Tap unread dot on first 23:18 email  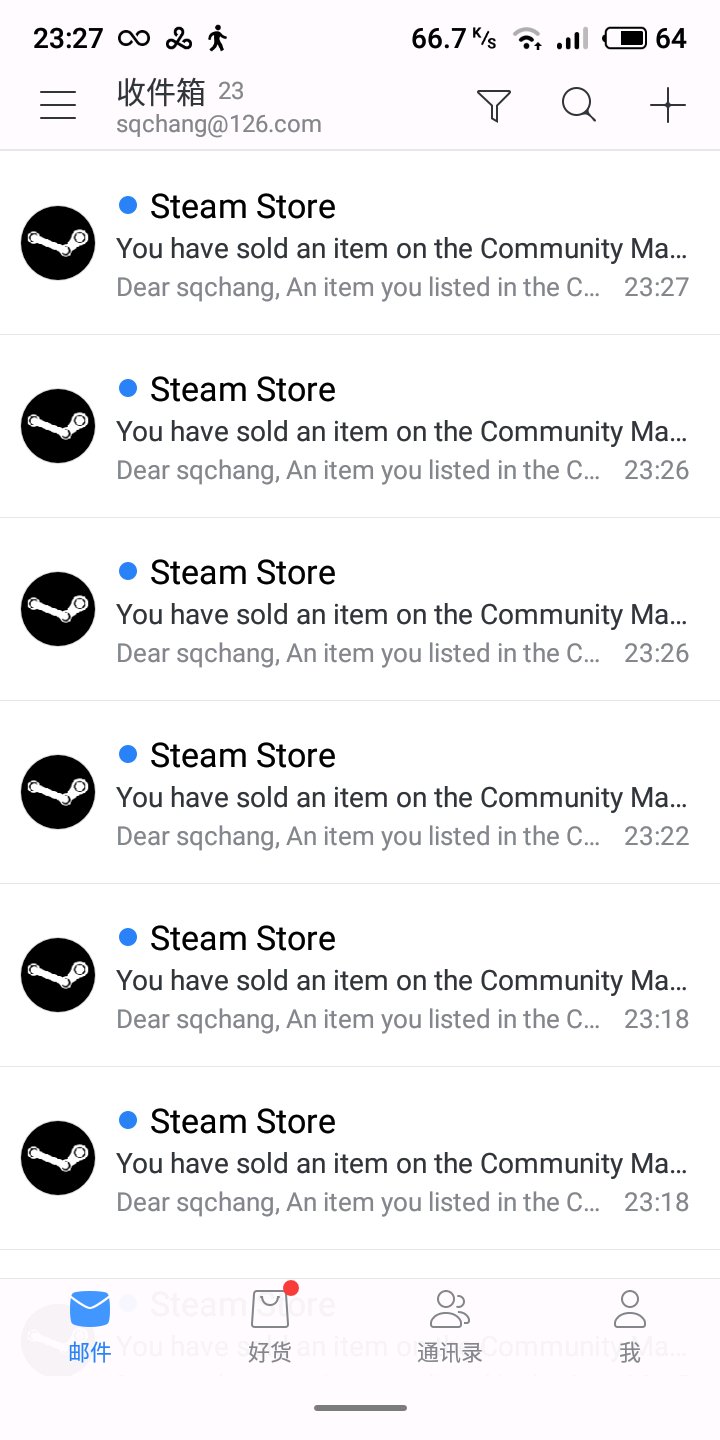(x=128, y=937)
